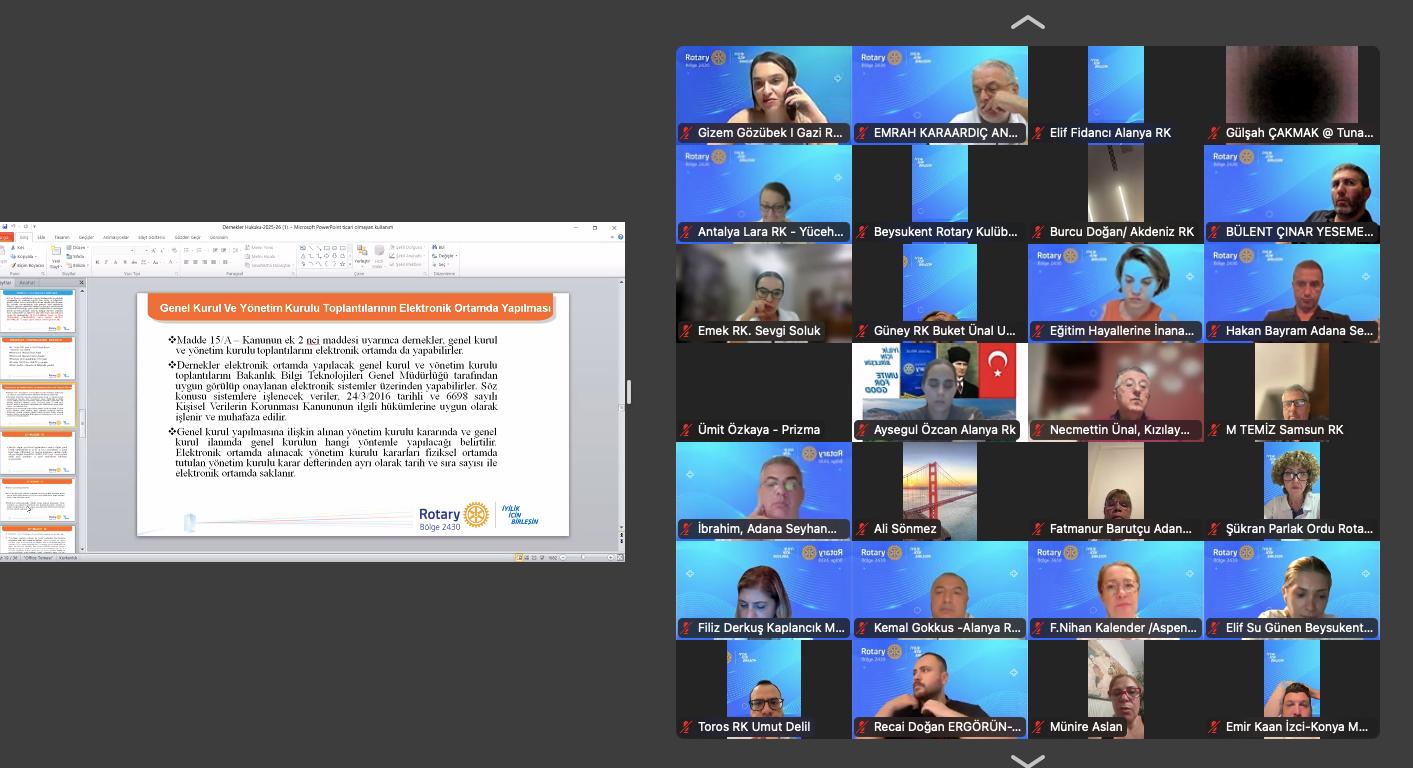
Task: Open the Animasyonlar ribbon tab
Action: (116, 237)
